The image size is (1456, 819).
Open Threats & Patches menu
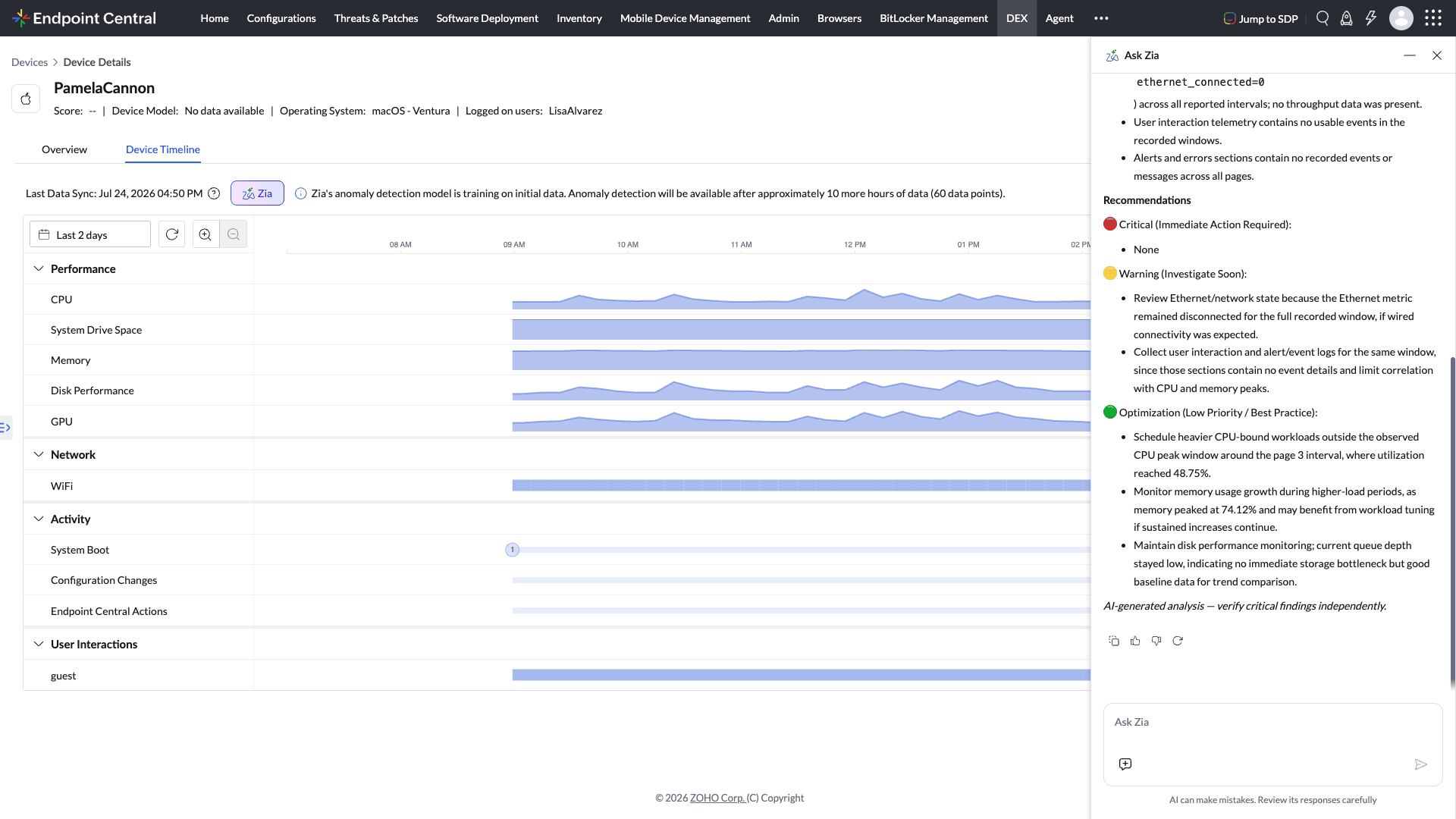pyautogui.click(x=376, y=18)
